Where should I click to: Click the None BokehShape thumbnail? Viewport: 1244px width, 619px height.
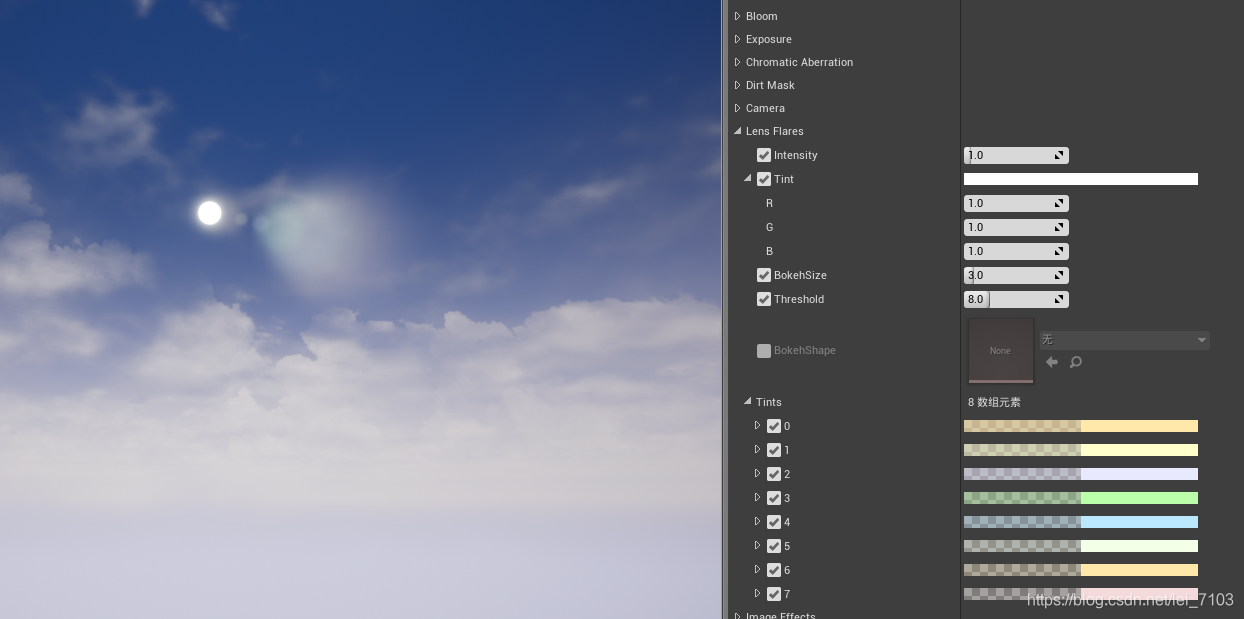tap(1000, 350)
